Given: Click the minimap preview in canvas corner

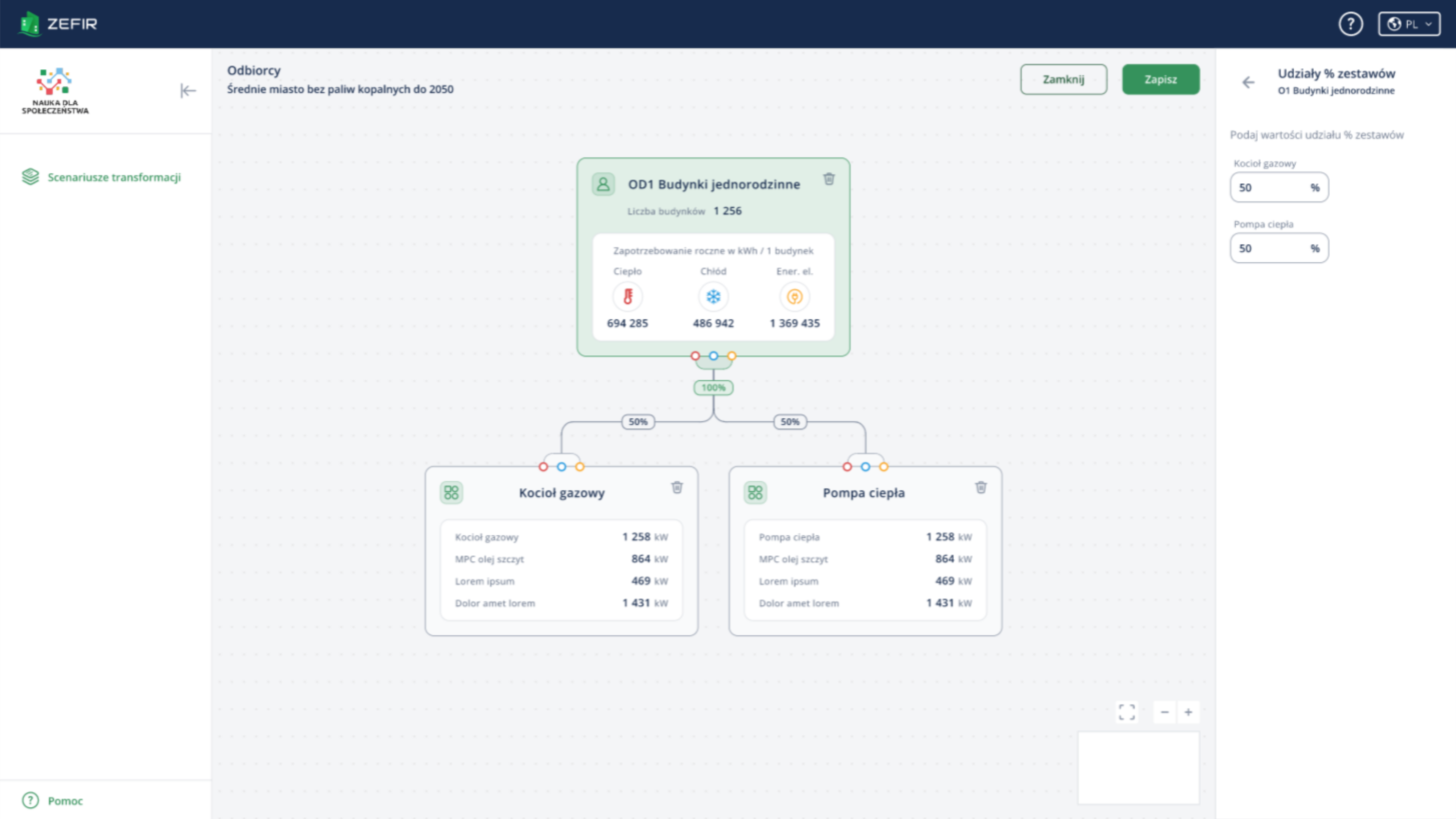Looking at the screenshot, I should [1138, 767].
